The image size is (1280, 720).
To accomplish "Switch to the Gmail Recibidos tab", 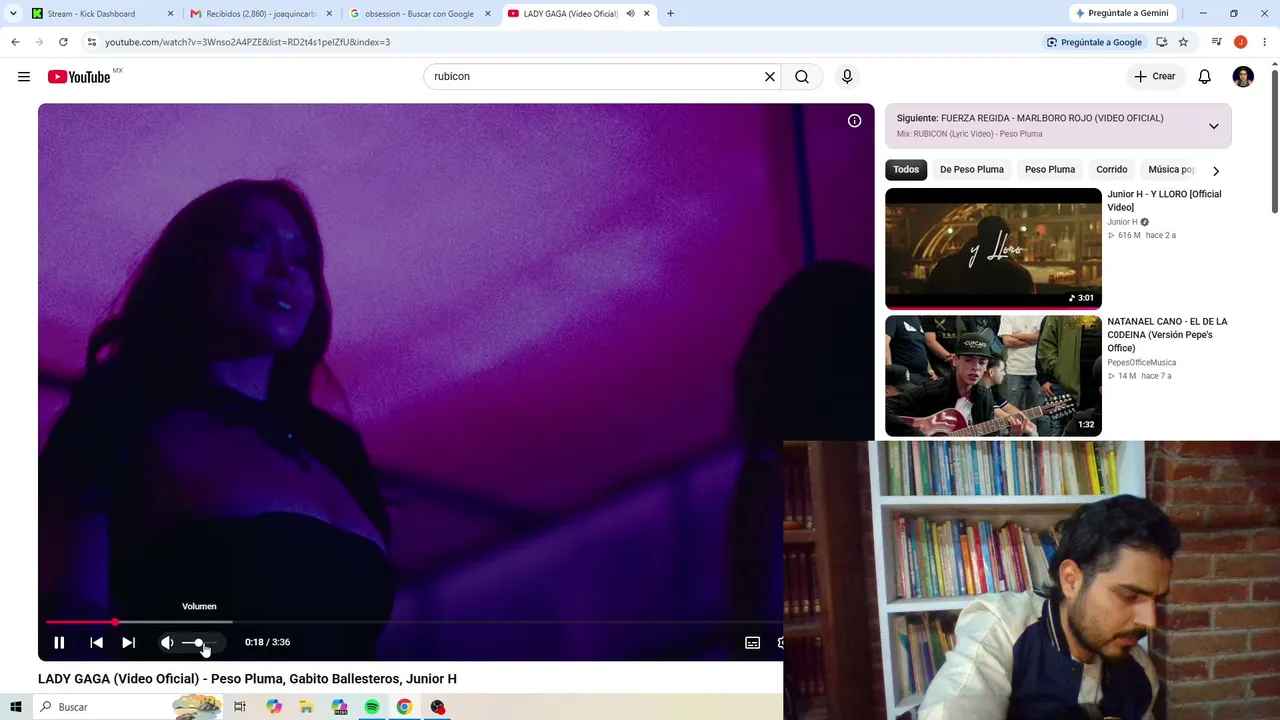I will [x=261, y=14].
